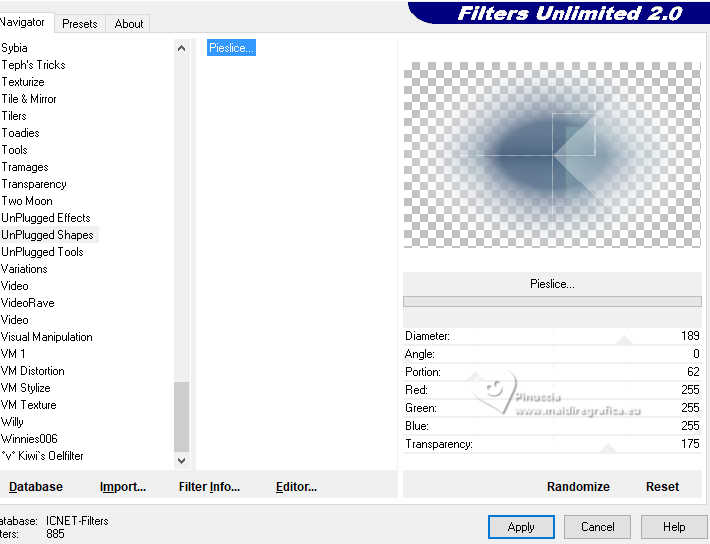710x544 pixels.
Task: Select Two Moon category
Action: point(27,201)
